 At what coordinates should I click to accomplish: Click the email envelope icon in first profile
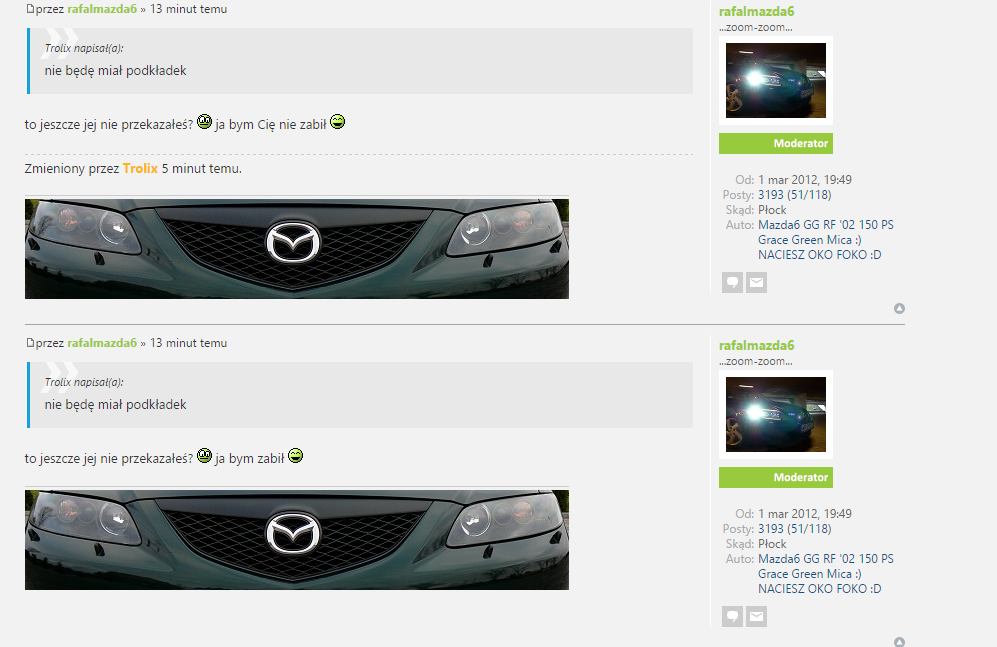point(757,283)
